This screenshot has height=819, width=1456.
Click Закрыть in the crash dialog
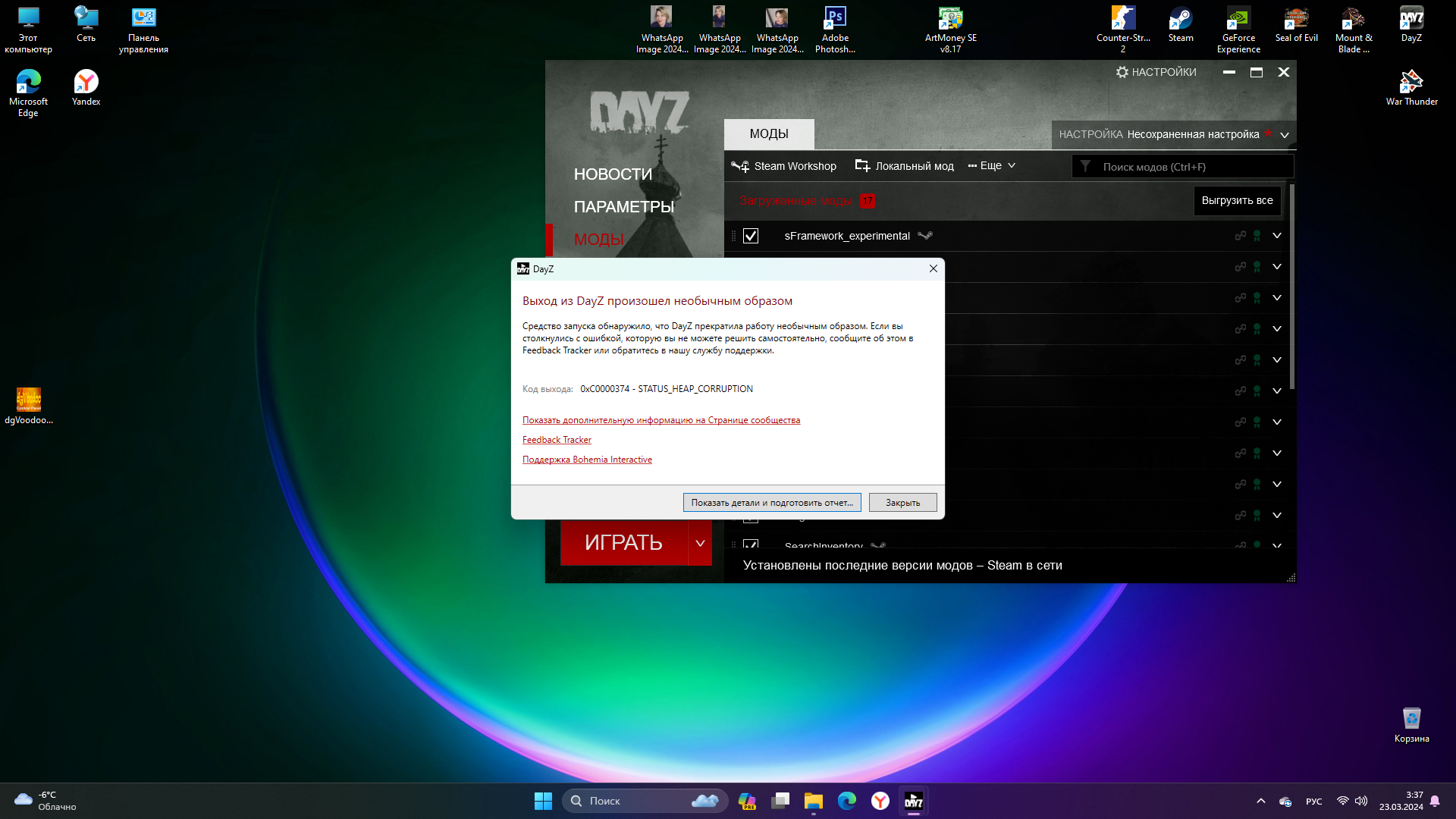click(x=902, y=503)
